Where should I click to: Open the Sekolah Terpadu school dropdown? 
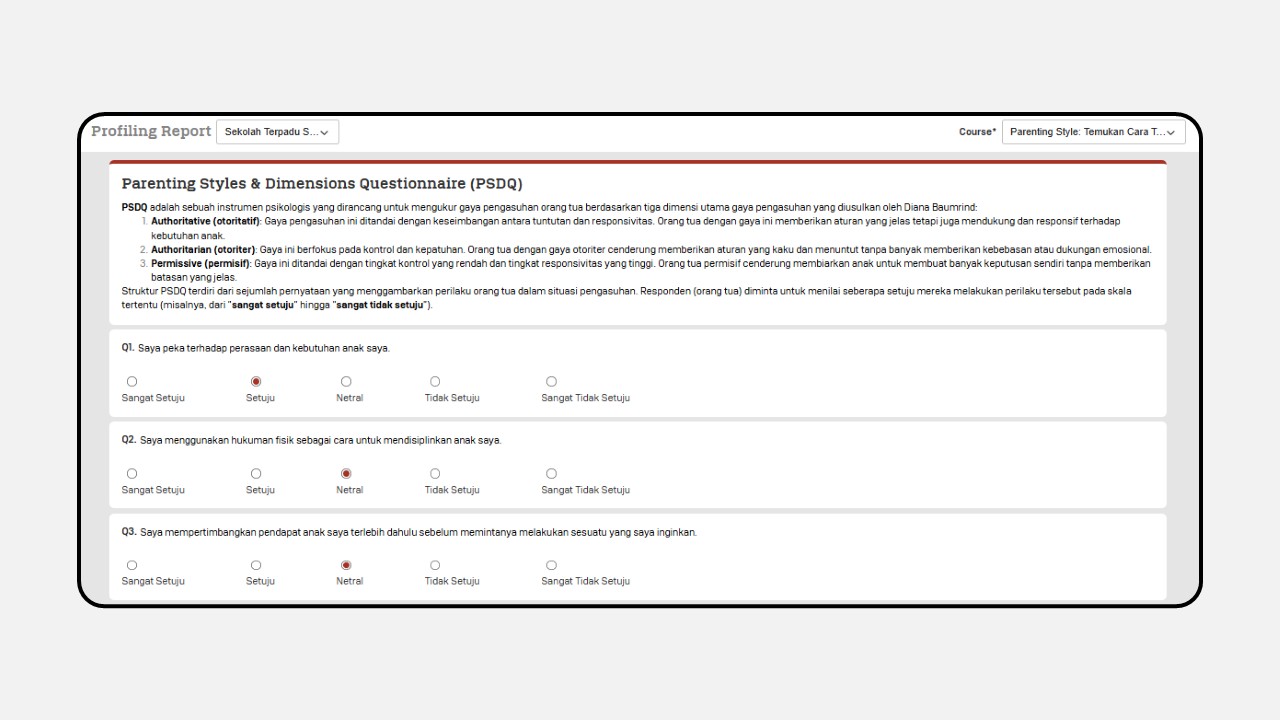pos(277,132)
